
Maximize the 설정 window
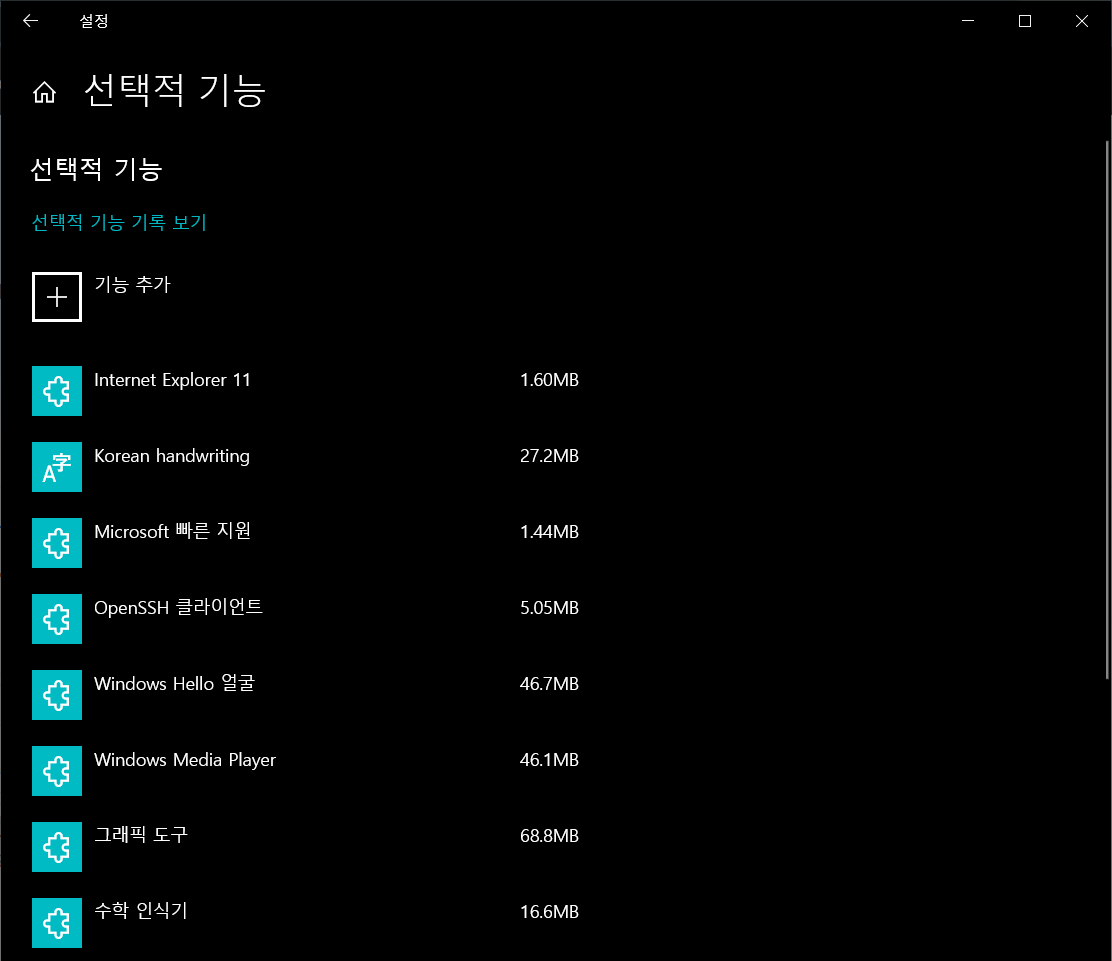point(1025,21)
